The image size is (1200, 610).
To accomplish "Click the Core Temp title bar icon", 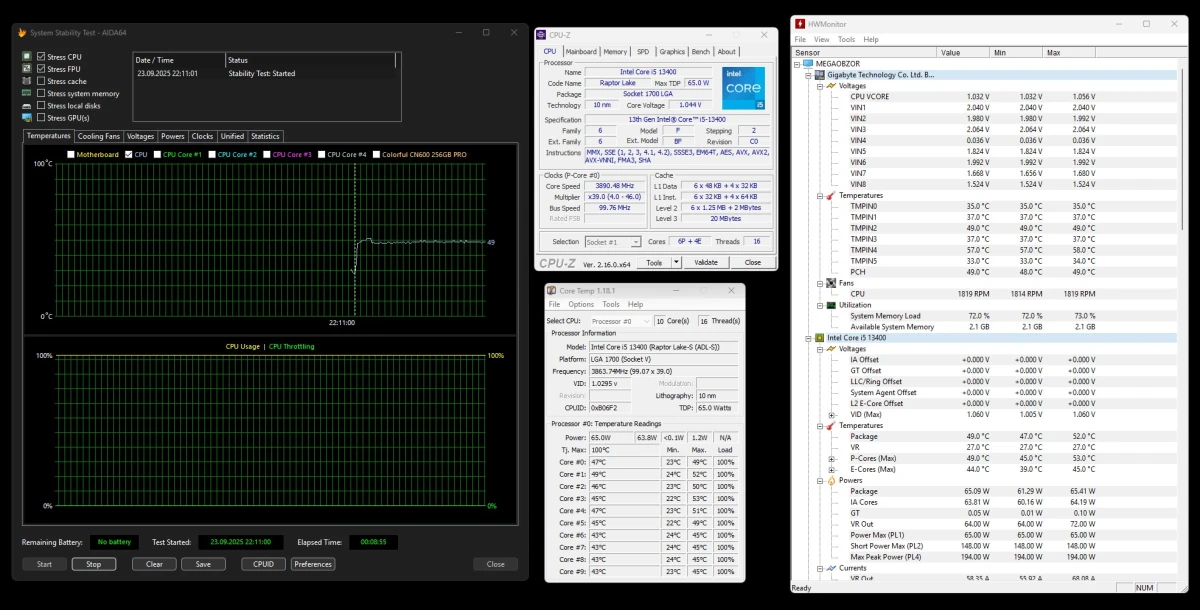I will (x=551, y=290).
